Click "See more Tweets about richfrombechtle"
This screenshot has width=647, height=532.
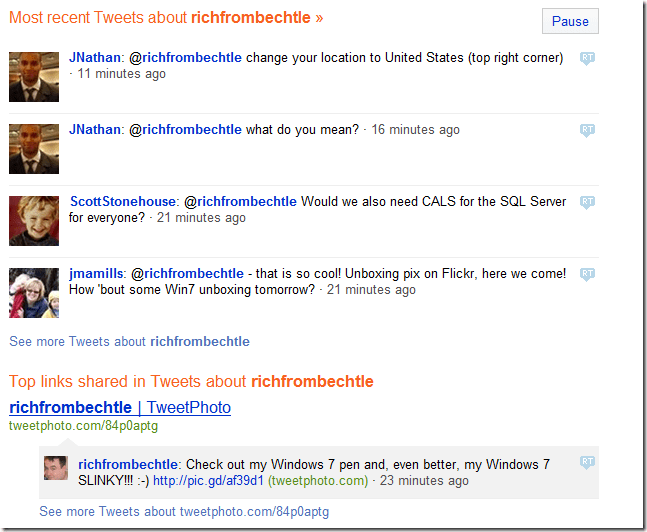point(129,341)
